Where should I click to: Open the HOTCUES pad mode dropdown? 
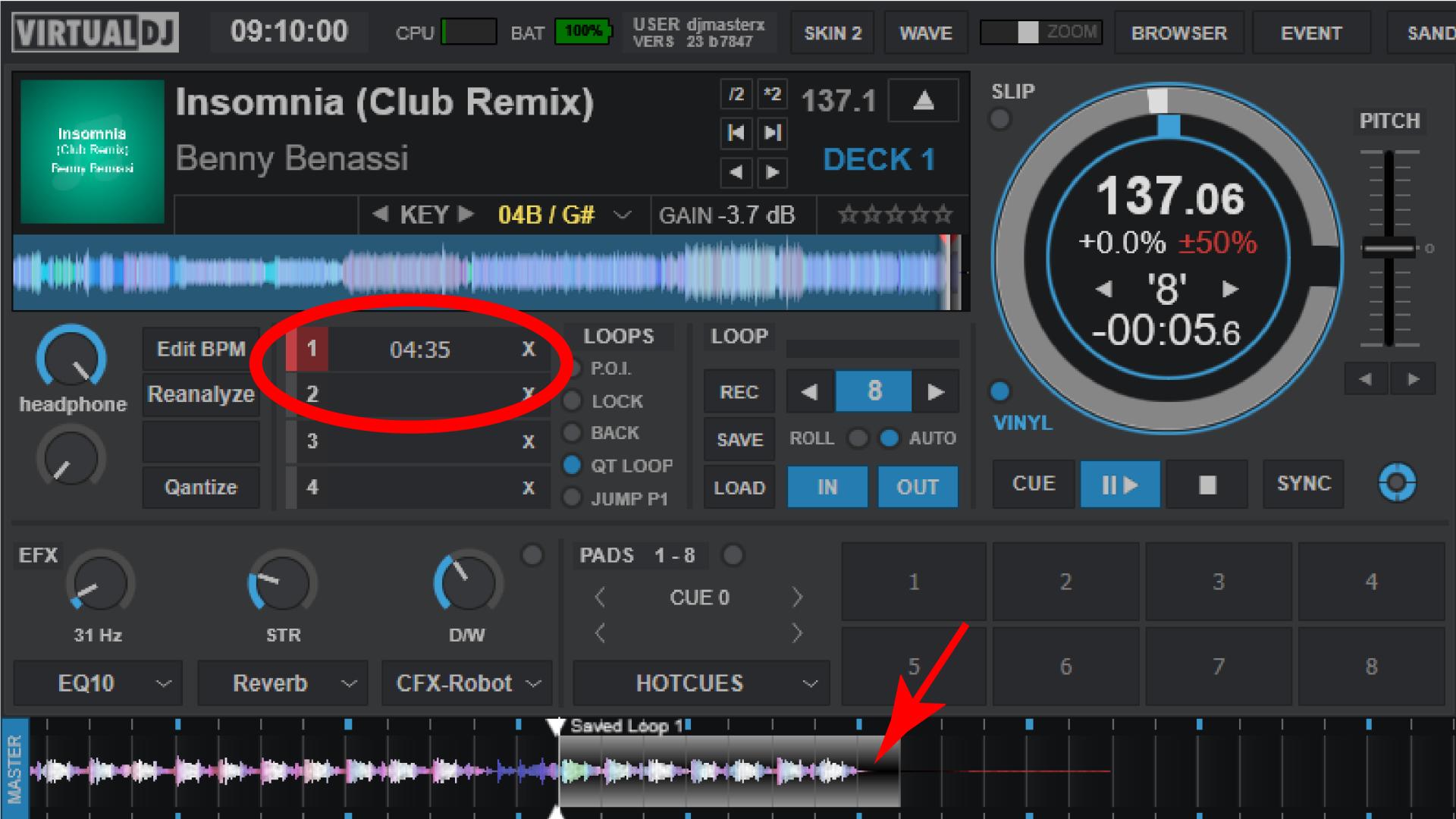[x=701, y=682]
